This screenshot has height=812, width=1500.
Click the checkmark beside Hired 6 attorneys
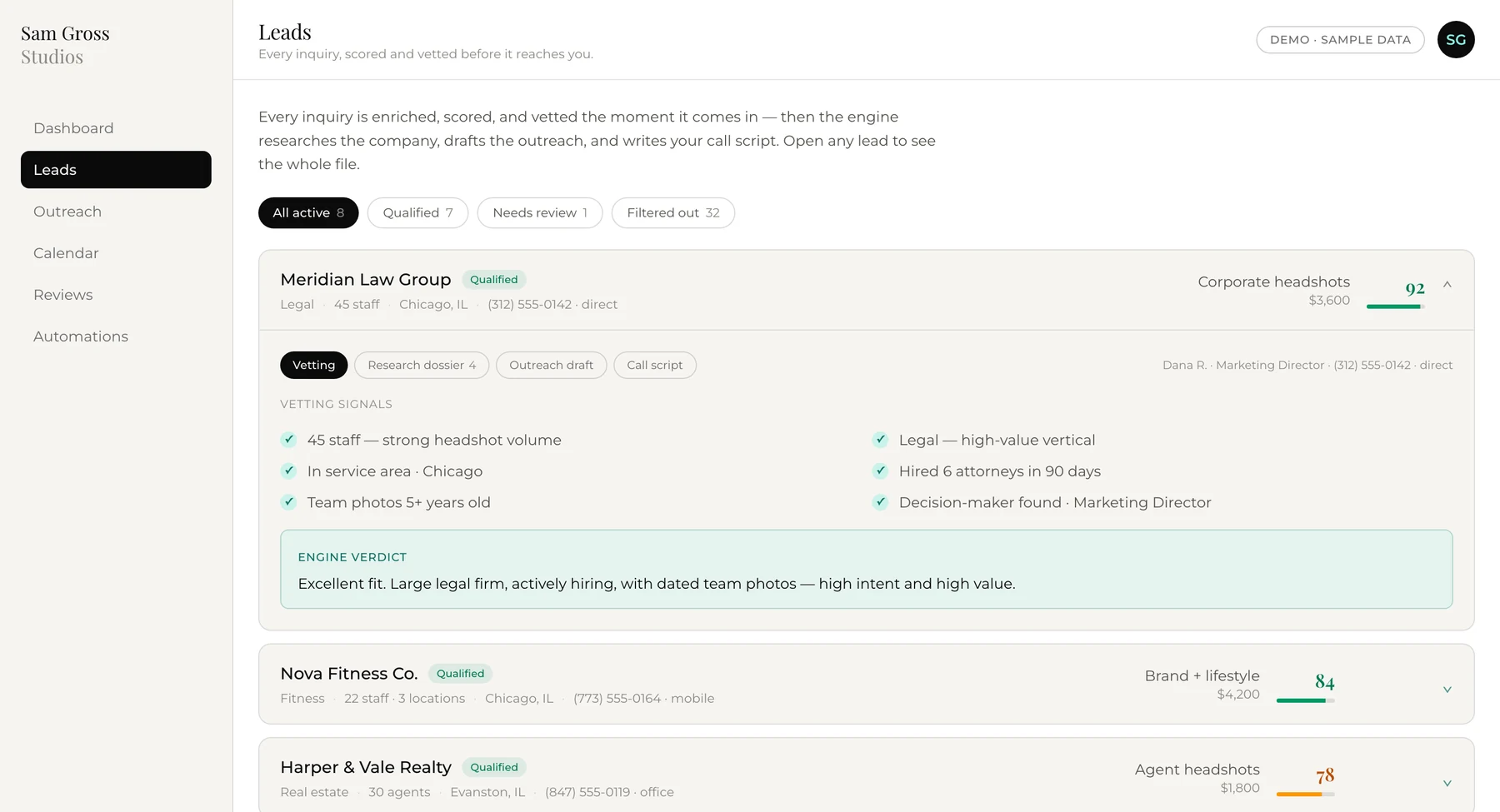pos(880,471)
